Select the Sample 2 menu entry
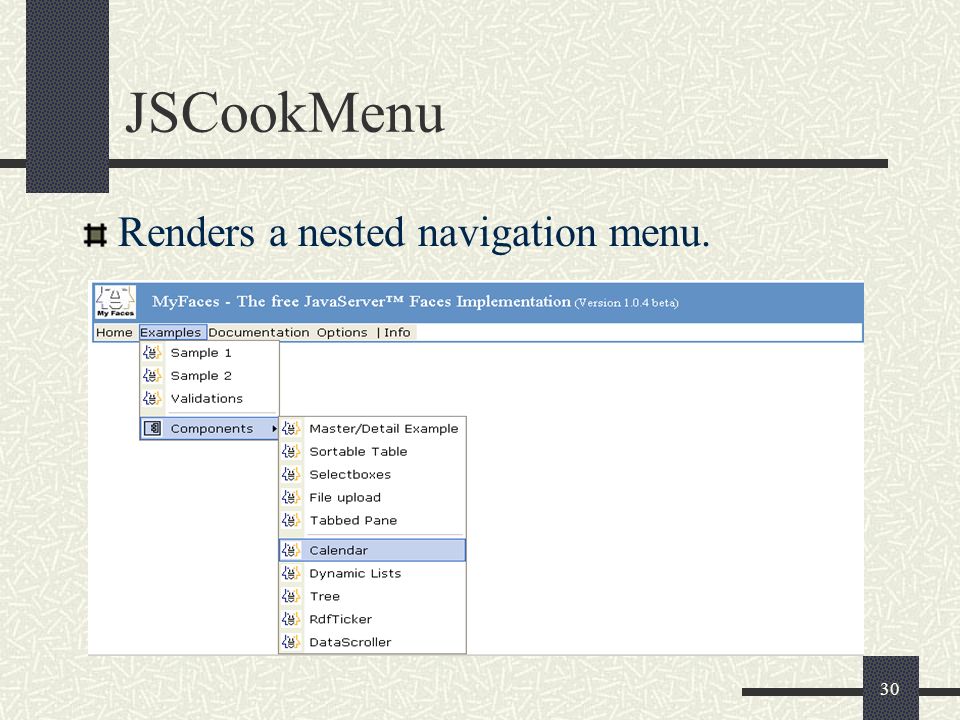960x720 pixels. (209, 375)
